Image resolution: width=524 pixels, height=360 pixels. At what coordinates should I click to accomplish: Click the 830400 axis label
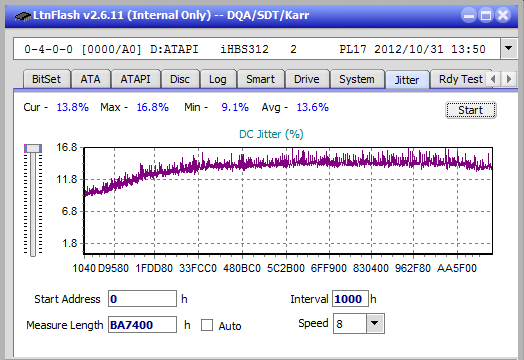371,268
